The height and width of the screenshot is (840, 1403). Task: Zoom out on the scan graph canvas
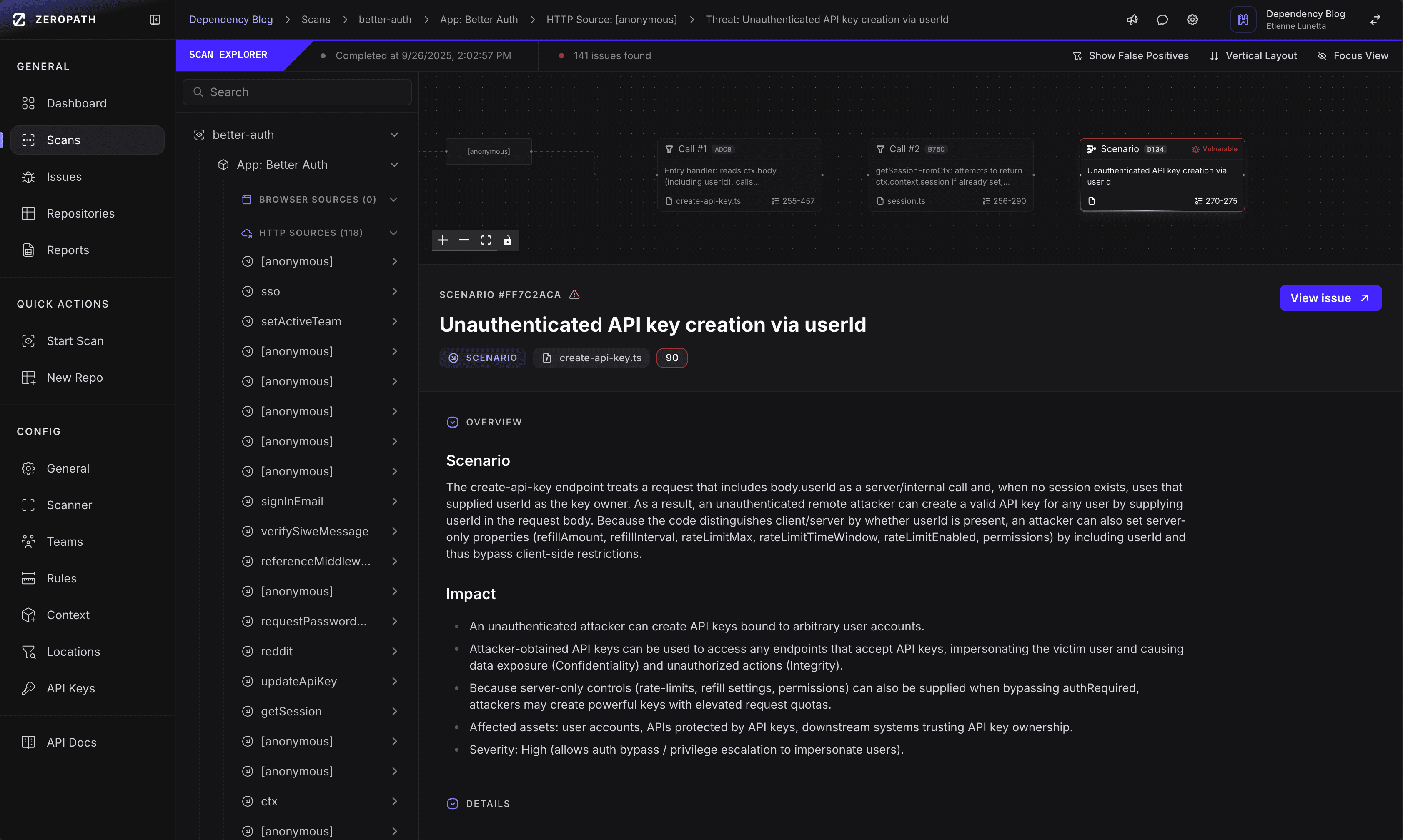coord(464,240)
